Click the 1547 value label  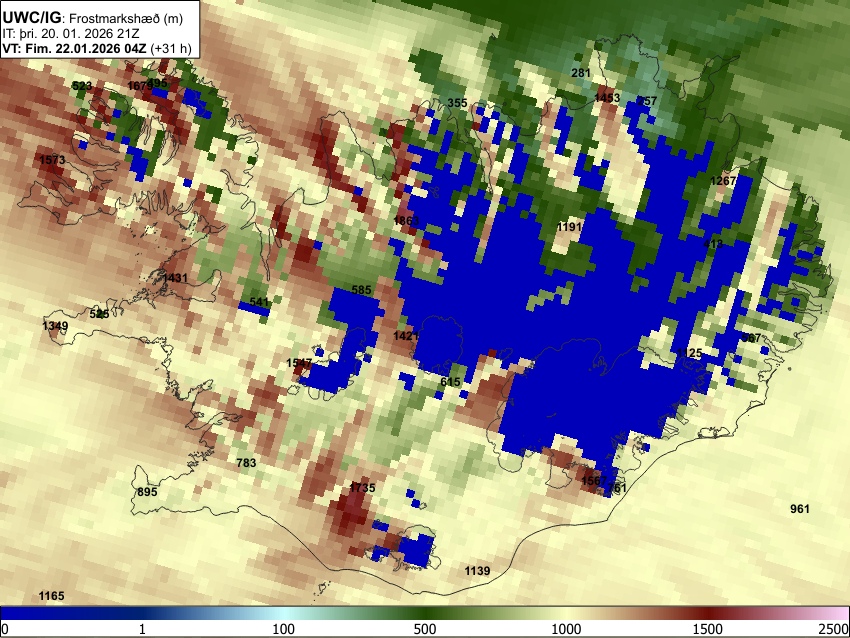[299, 363]
